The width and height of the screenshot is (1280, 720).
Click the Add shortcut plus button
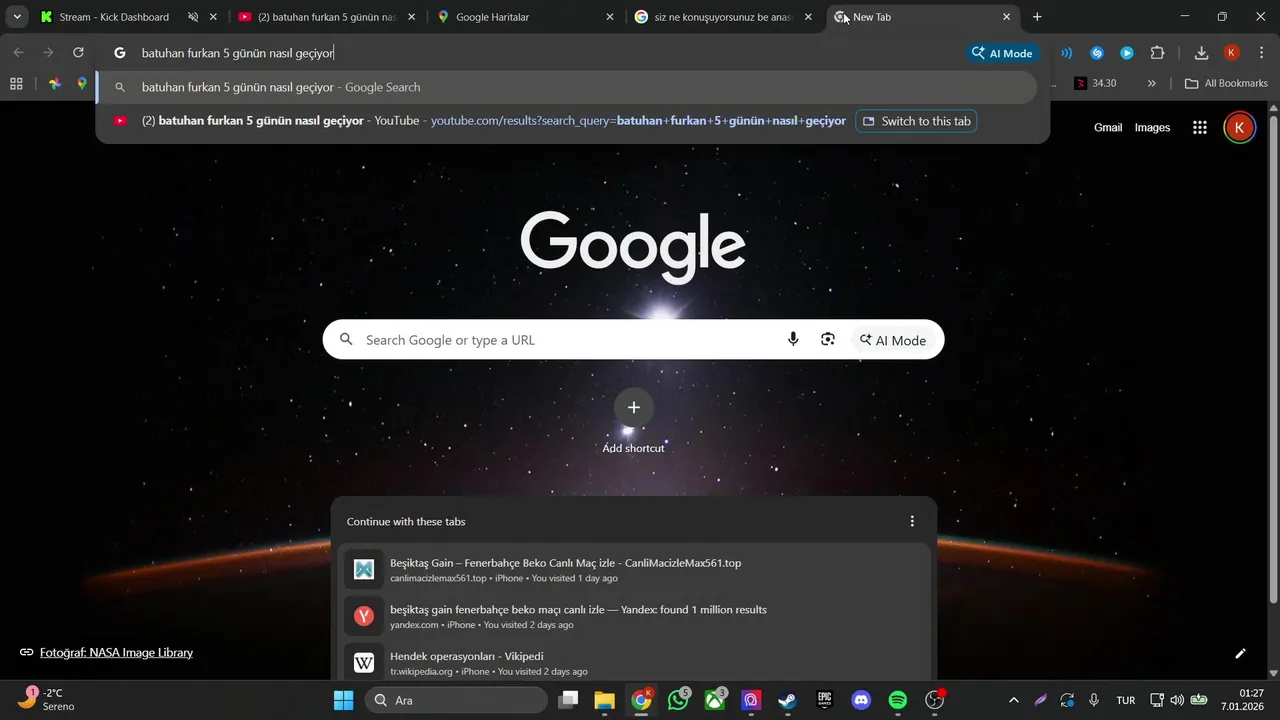[x=633, y=407]
